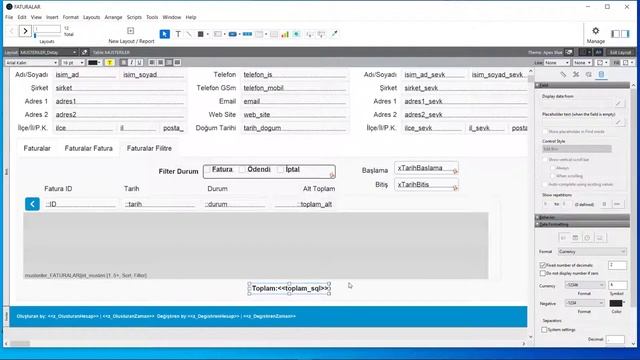Select the Format Painter tool
The width and height of the screenshot is (640, 360).
tap(334, 34)
